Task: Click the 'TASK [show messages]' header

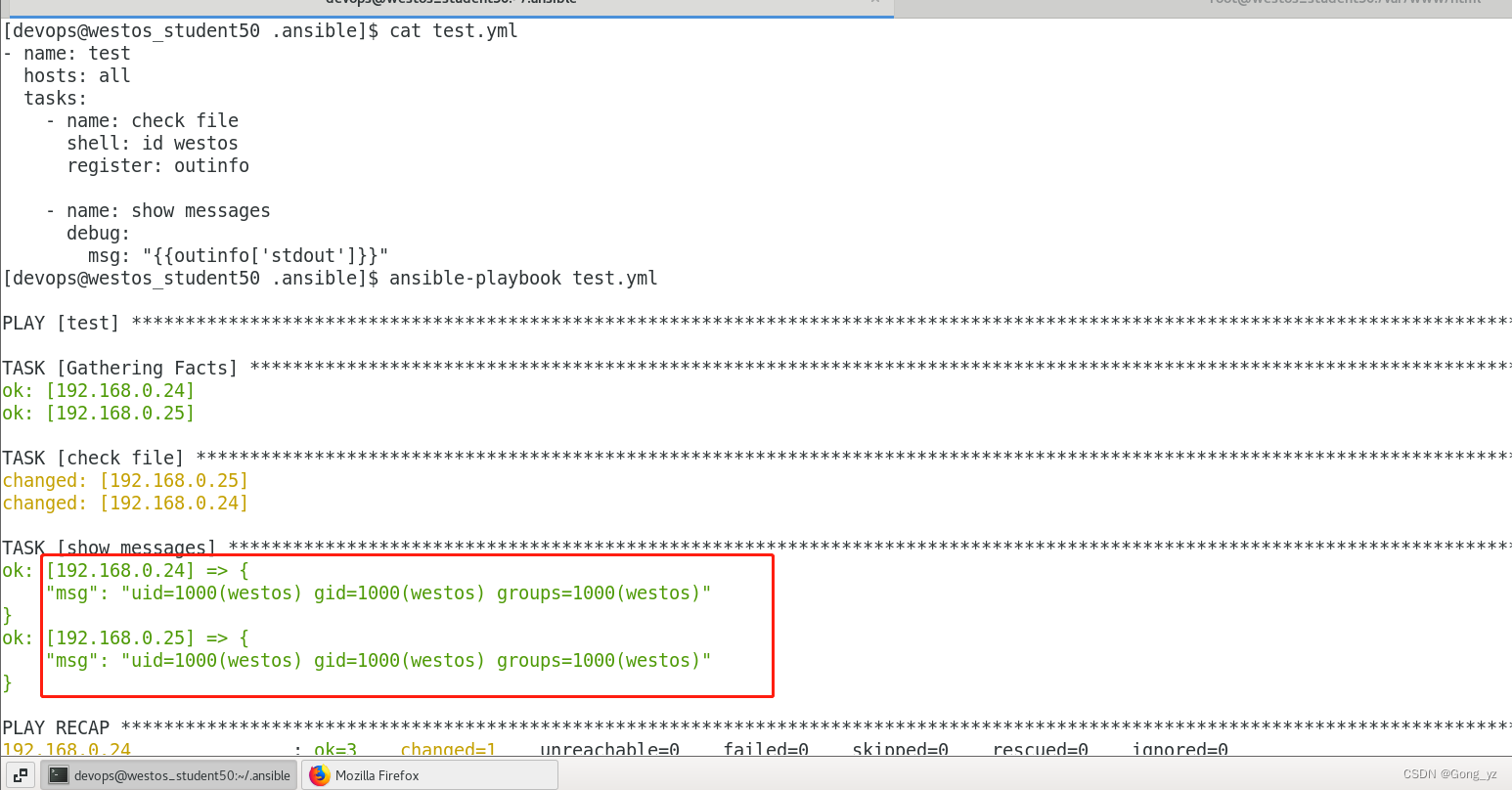Action: tap(110, 548)
